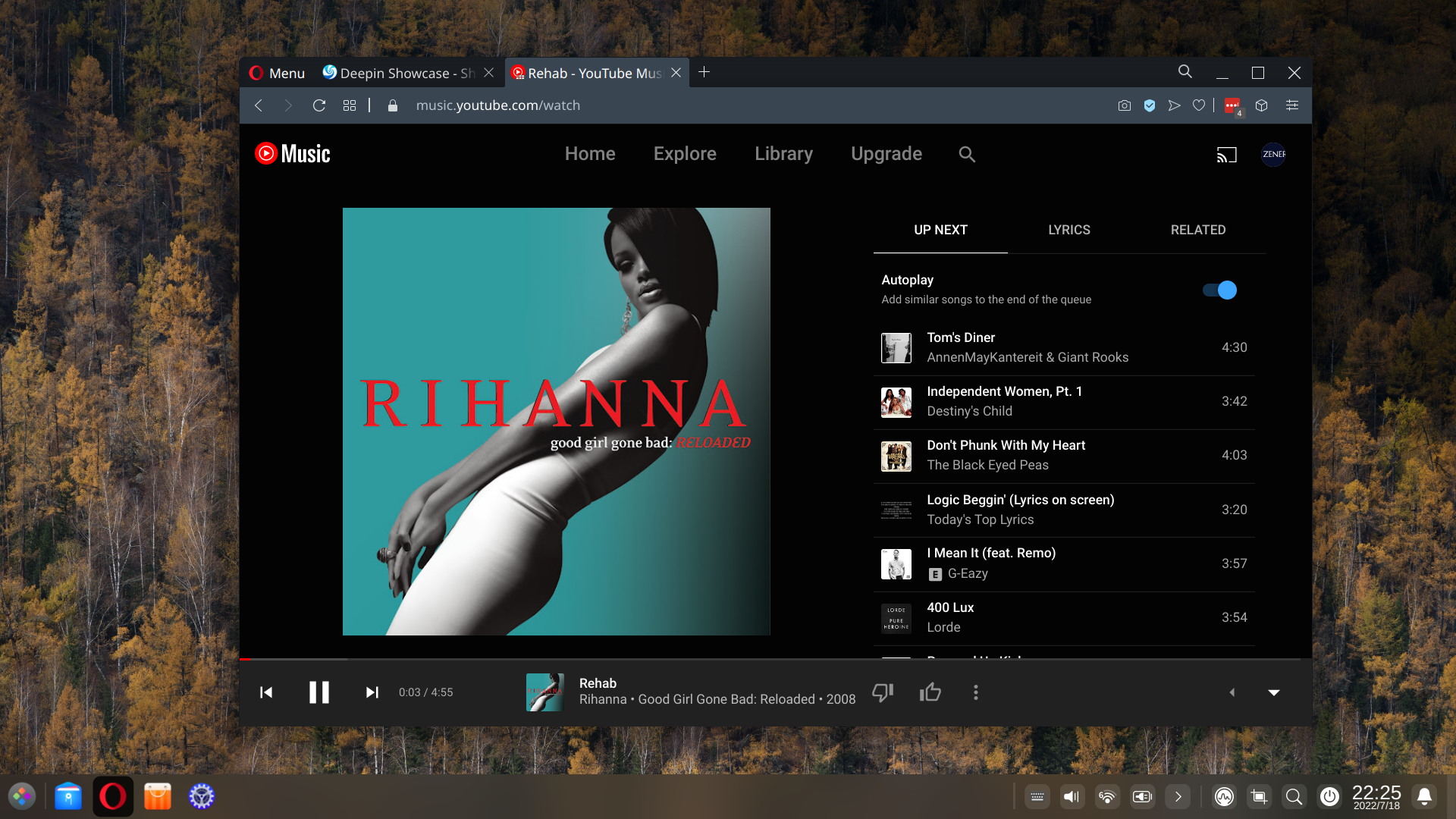Open the ad blocker shield icon
Screen dimensions: 1456x819
pos(1150,105)
